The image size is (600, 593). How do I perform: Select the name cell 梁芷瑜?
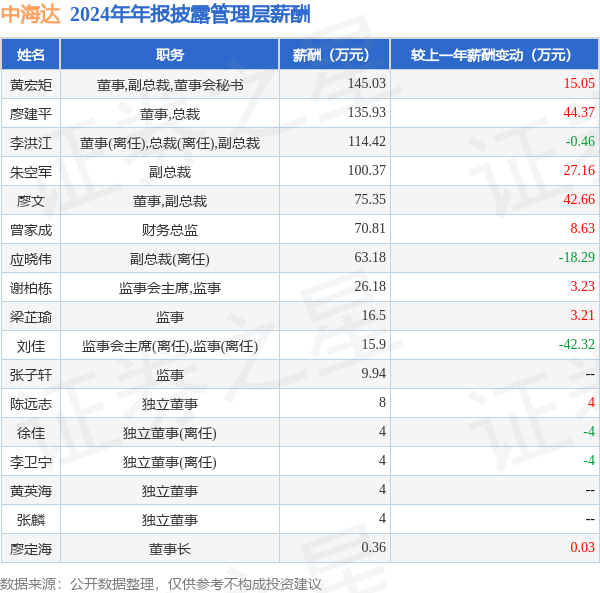[x=31, y=317]
